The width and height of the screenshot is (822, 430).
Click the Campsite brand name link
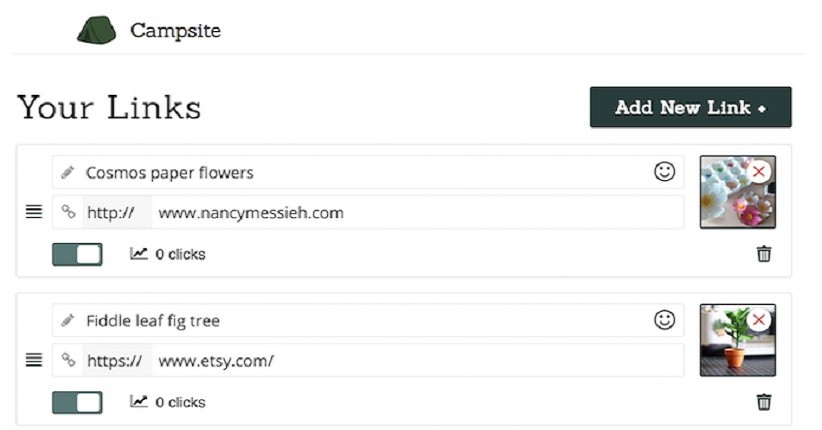[175, 31]
